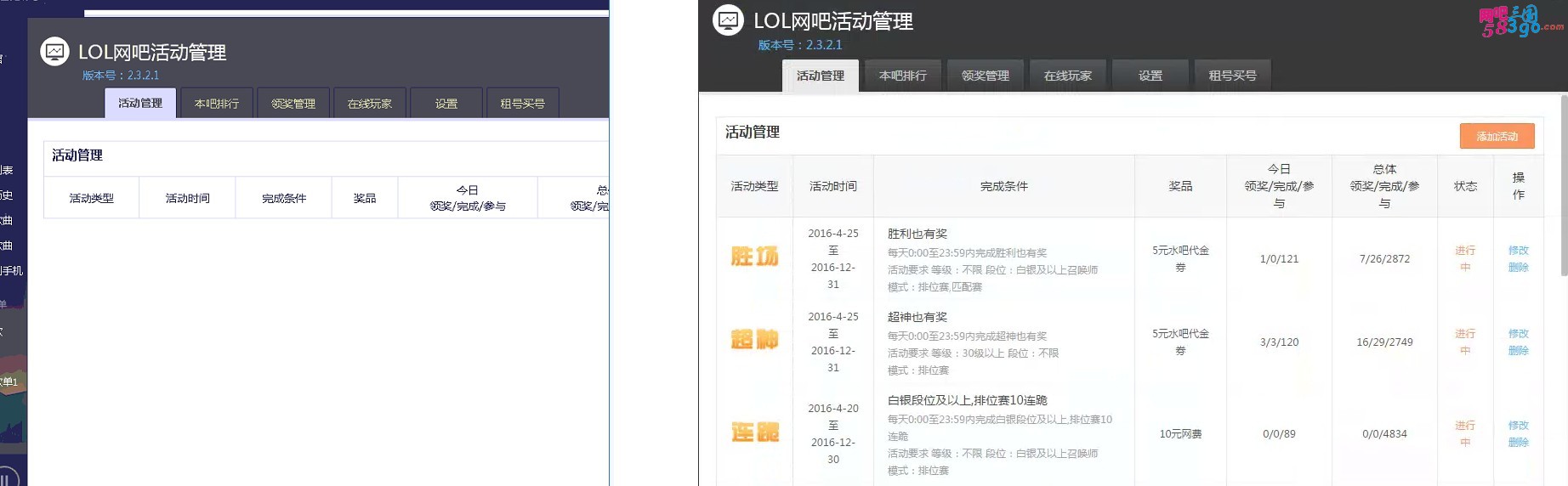Screen dimensions: 1568x486
Task: Open 本吧排行 tab in the left window
Action: [217, 103]
